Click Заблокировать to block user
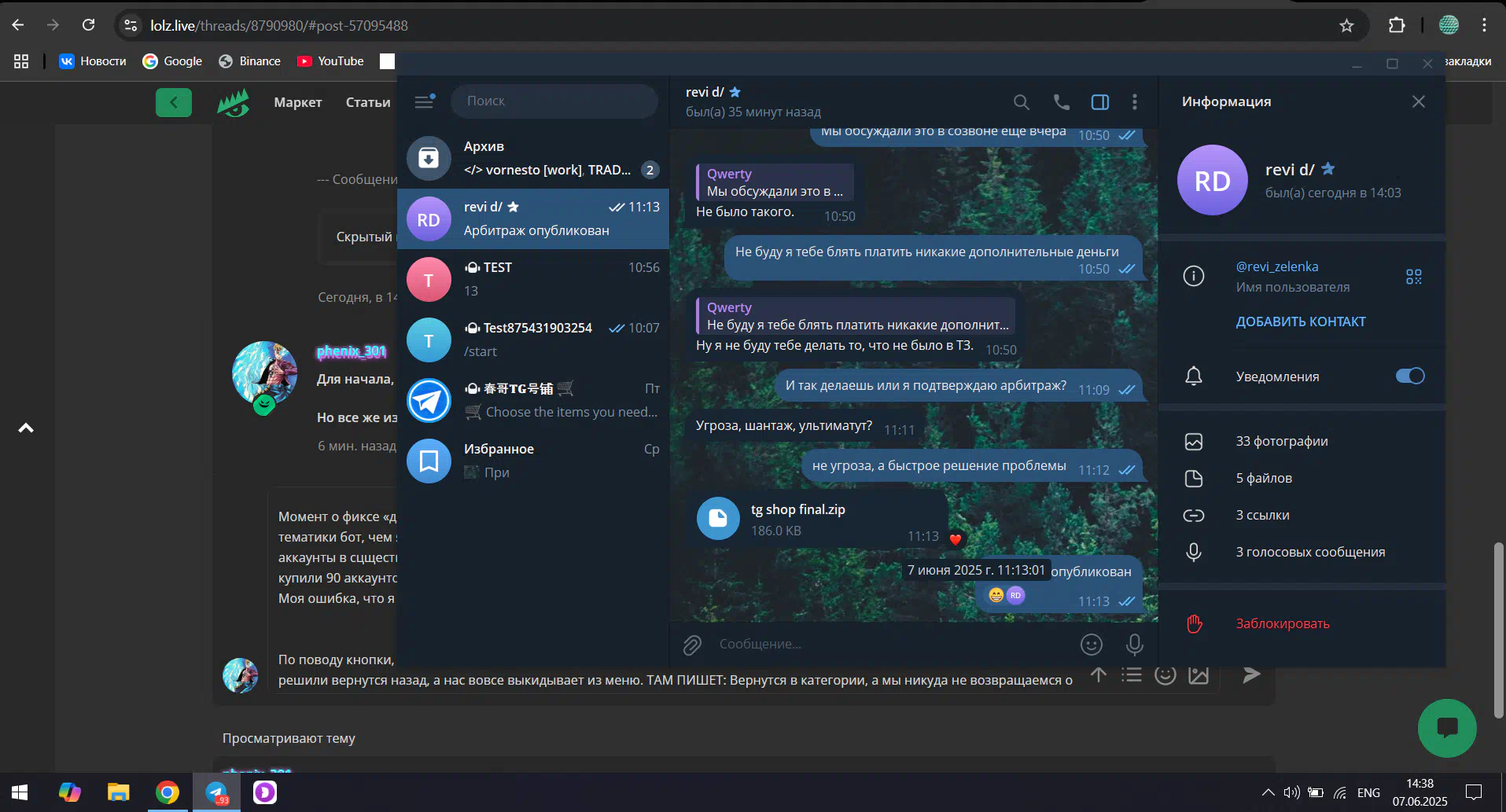This screenshot has width=1506, height=812. 1282,623
